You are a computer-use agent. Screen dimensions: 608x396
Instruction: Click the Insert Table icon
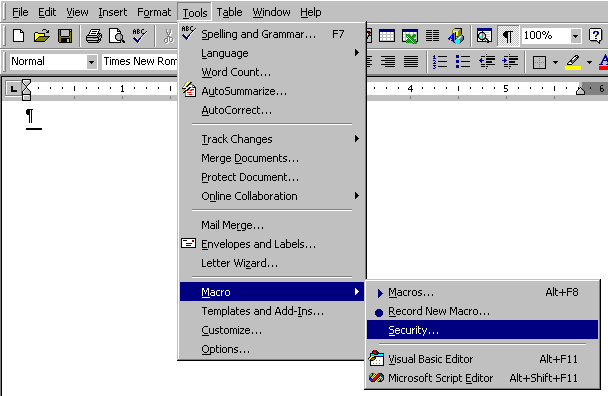(x=387, y=36)
